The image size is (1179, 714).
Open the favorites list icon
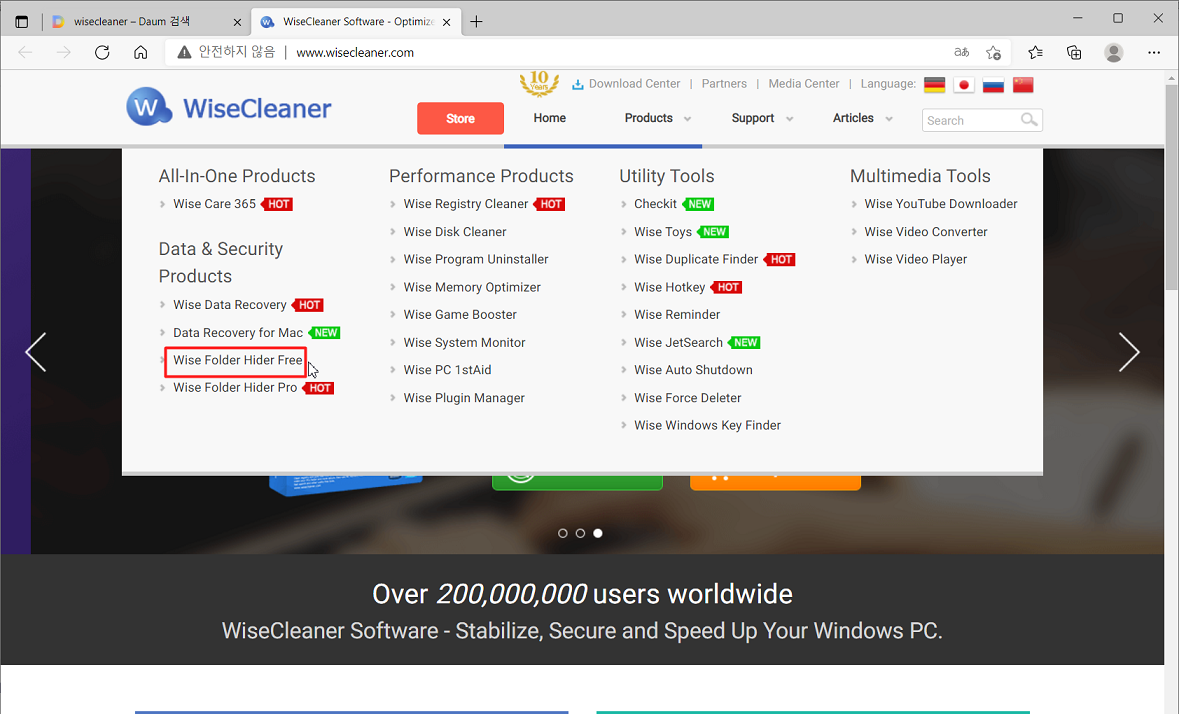coord(1035,53)
